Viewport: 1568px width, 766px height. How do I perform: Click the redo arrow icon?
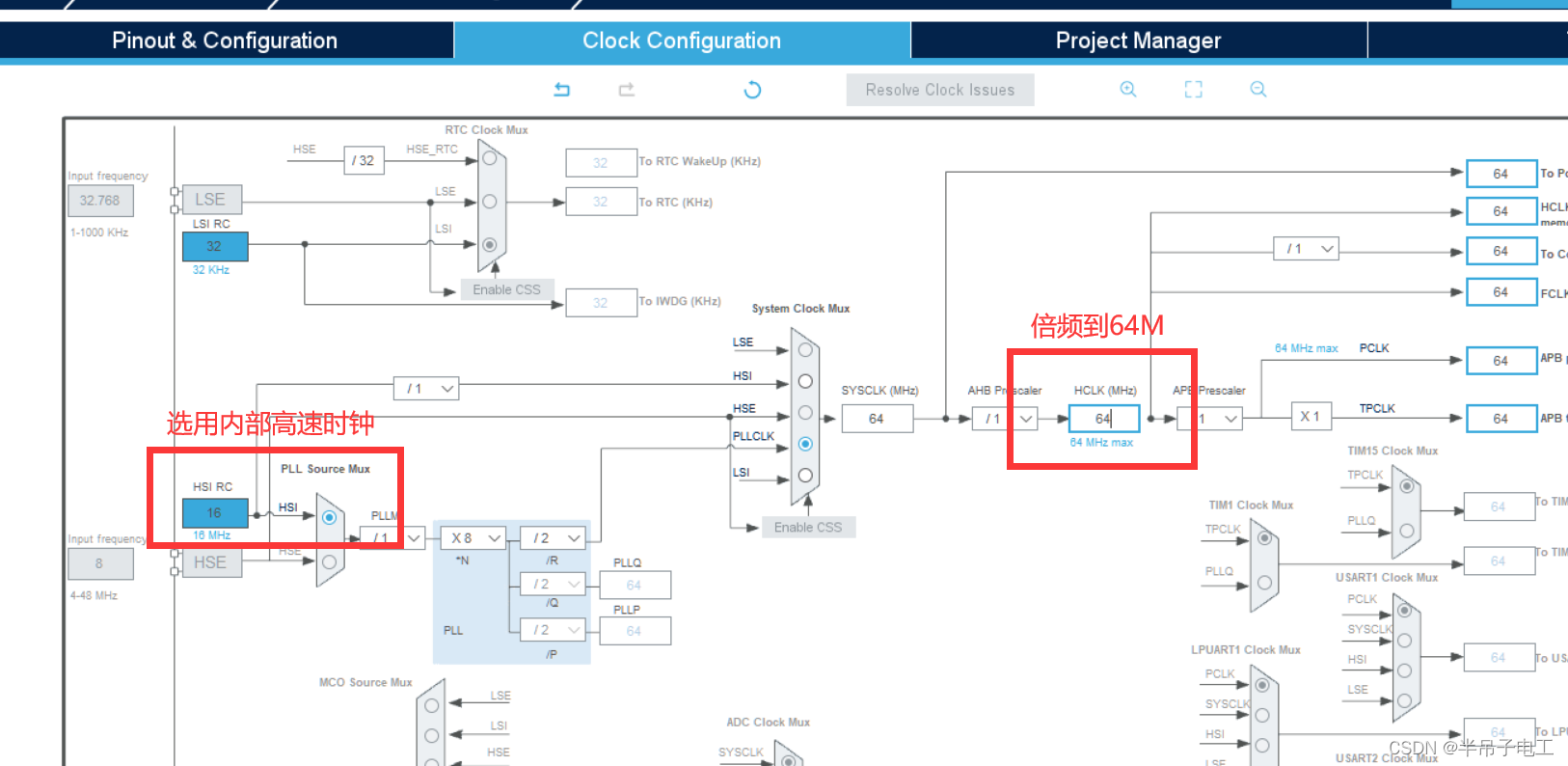[627, 90]
